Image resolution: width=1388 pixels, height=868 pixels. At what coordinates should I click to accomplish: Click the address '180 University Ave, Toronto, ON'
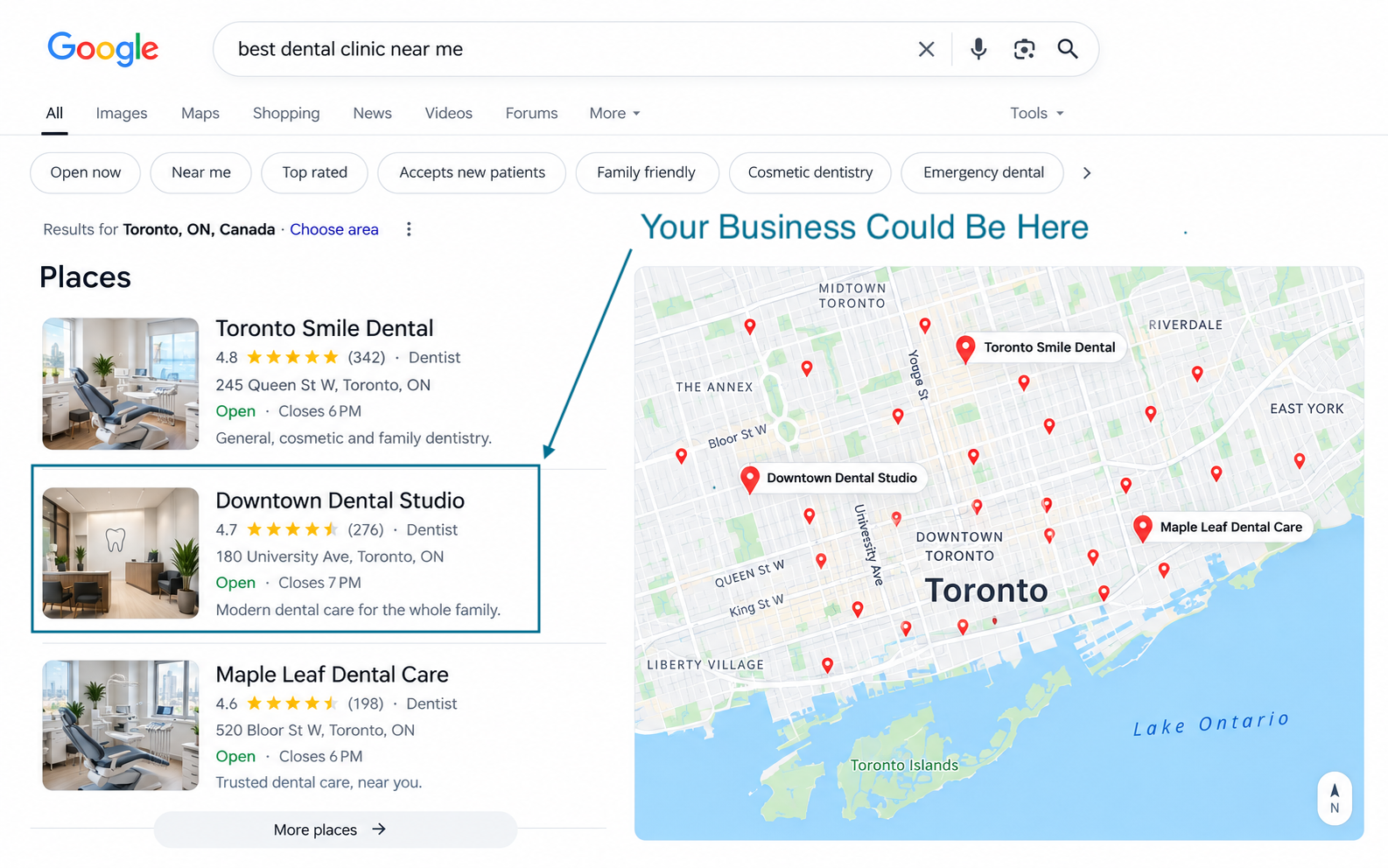click(330, 556)
